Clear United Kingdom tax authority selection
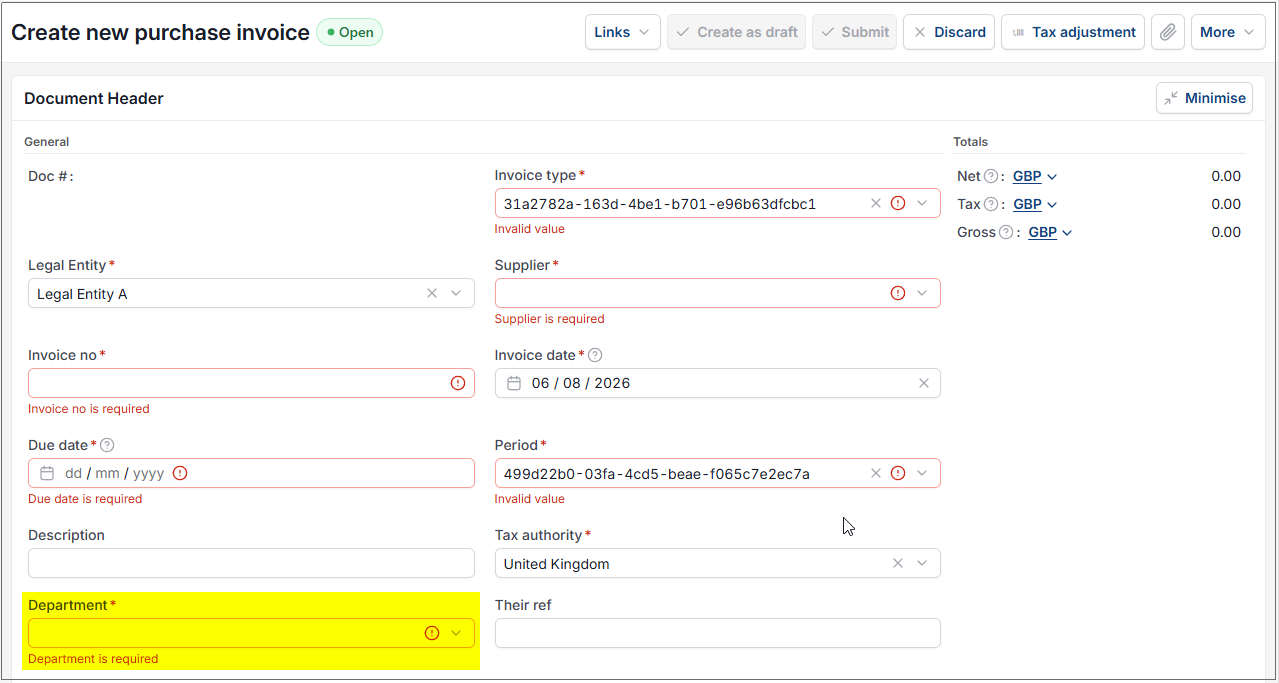Image resolution: width=1279 pixels, height=683 pixels. tap(898, 563)
